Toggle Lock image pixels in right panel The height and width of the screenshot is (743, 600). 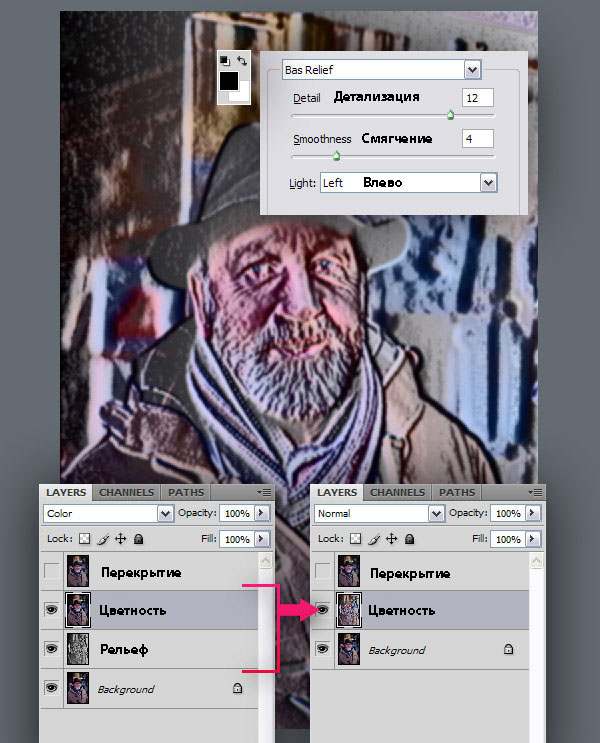pyautogui.click(x=374, y=539)
